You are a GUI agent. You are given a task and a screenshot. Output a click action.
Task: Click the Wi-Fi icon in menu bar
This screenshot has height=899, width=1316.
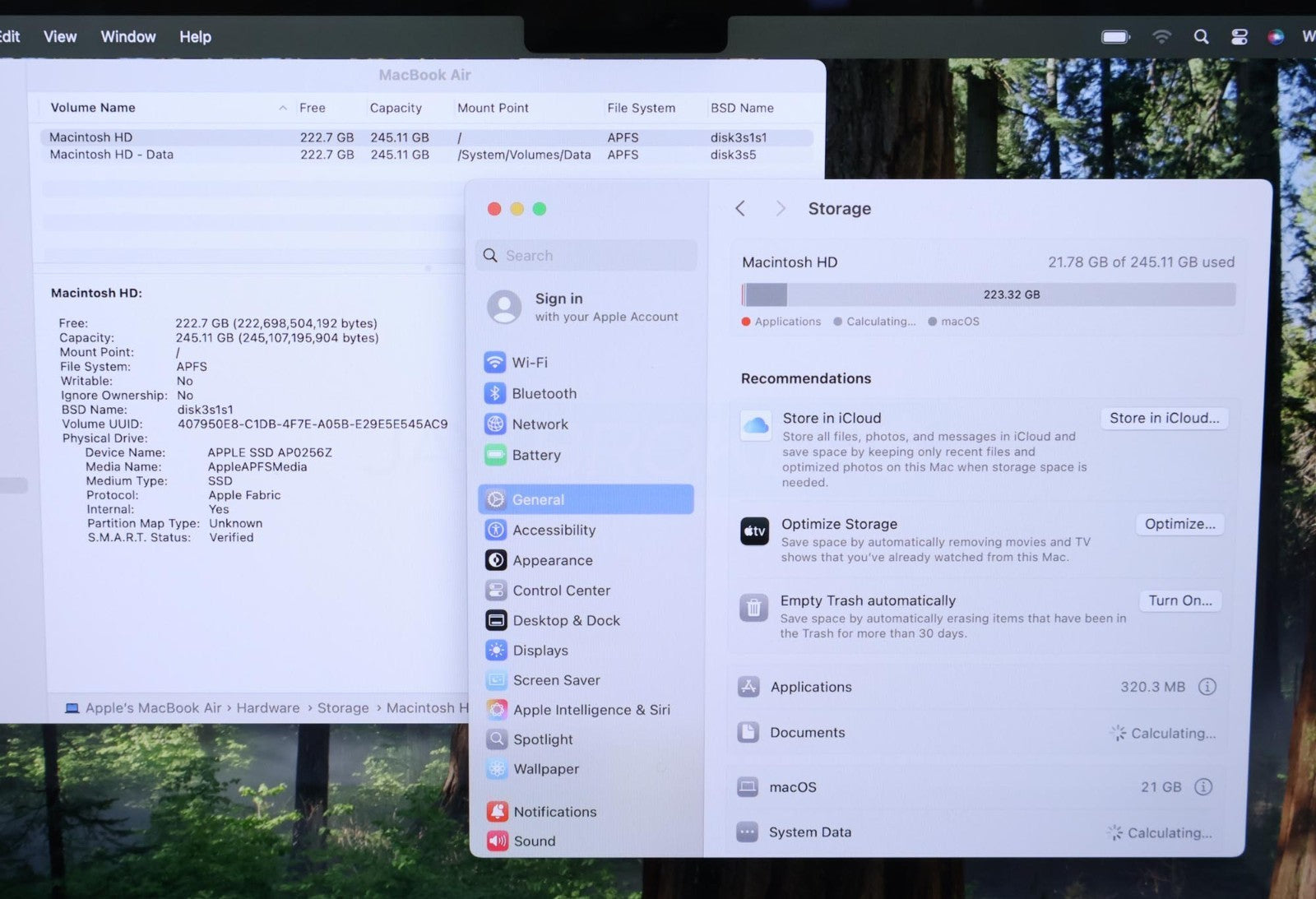click(x=1161, y=37)
